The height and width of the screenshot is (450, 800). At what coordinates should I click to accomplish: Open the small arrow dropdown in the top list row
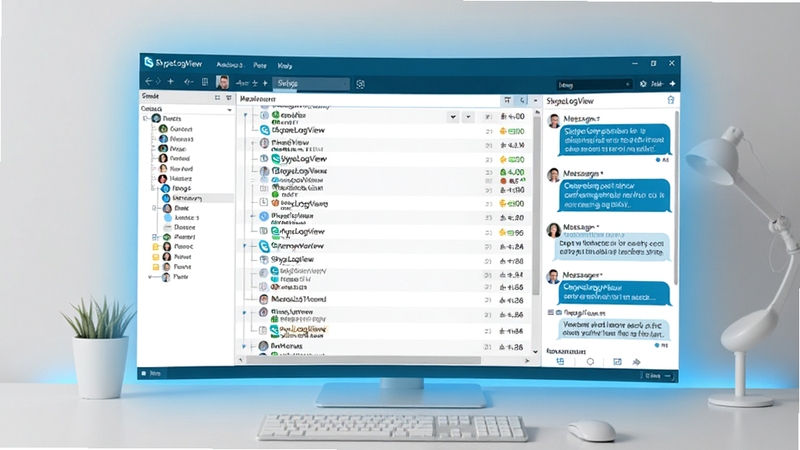(x=468, y=117)
